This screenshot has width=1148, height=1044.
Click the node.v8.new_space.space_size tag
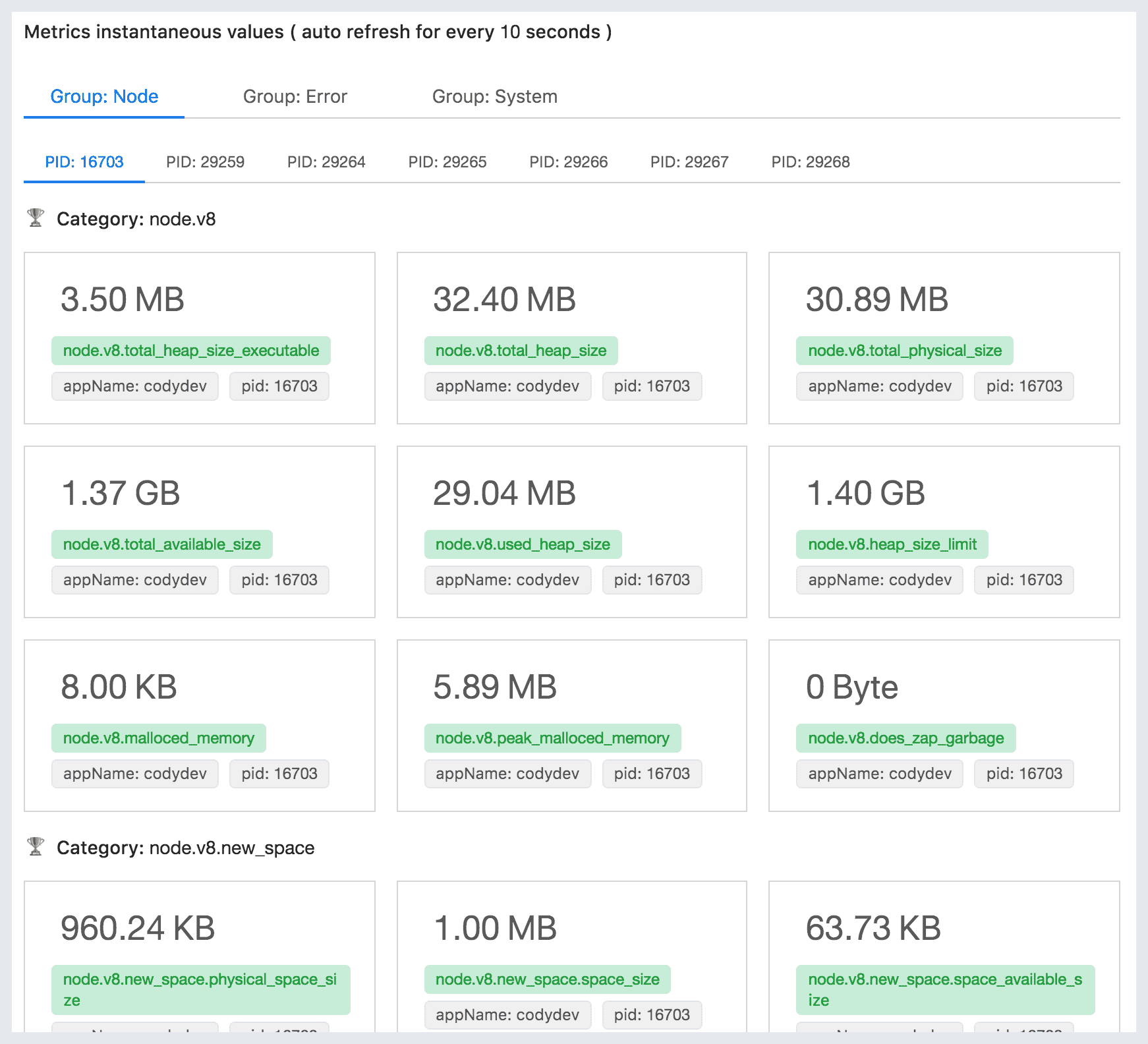click(547, 979)
